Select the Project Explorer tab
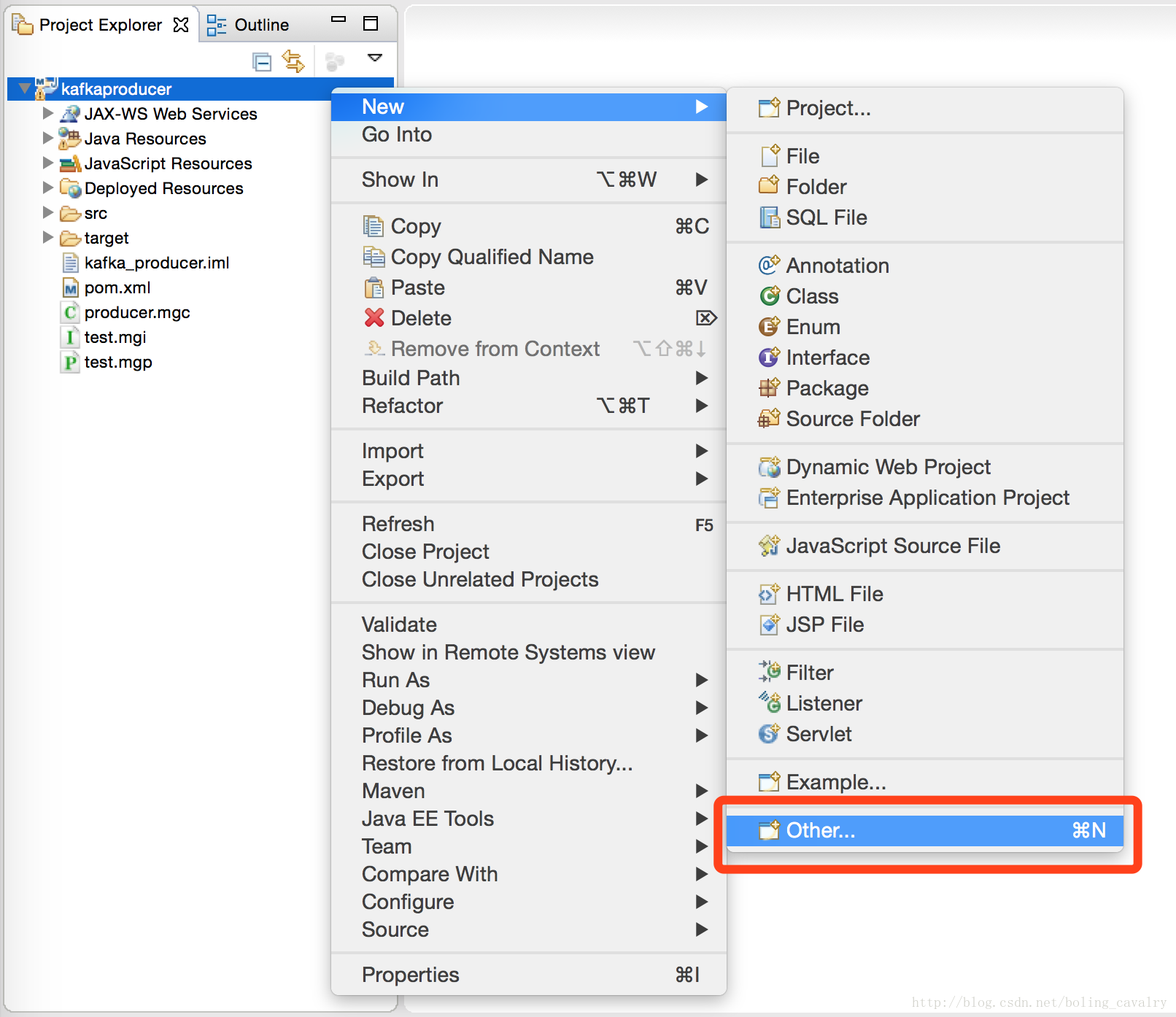This screenshot has width=1176, height=1017. (101, 25)
